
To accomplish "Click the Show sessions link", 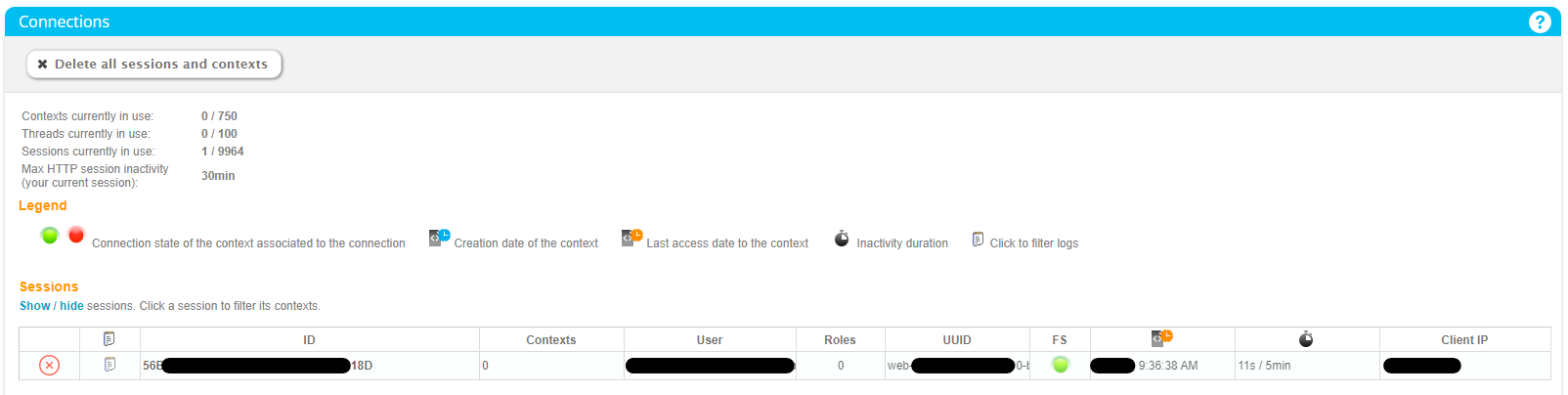I will (34, 306).
